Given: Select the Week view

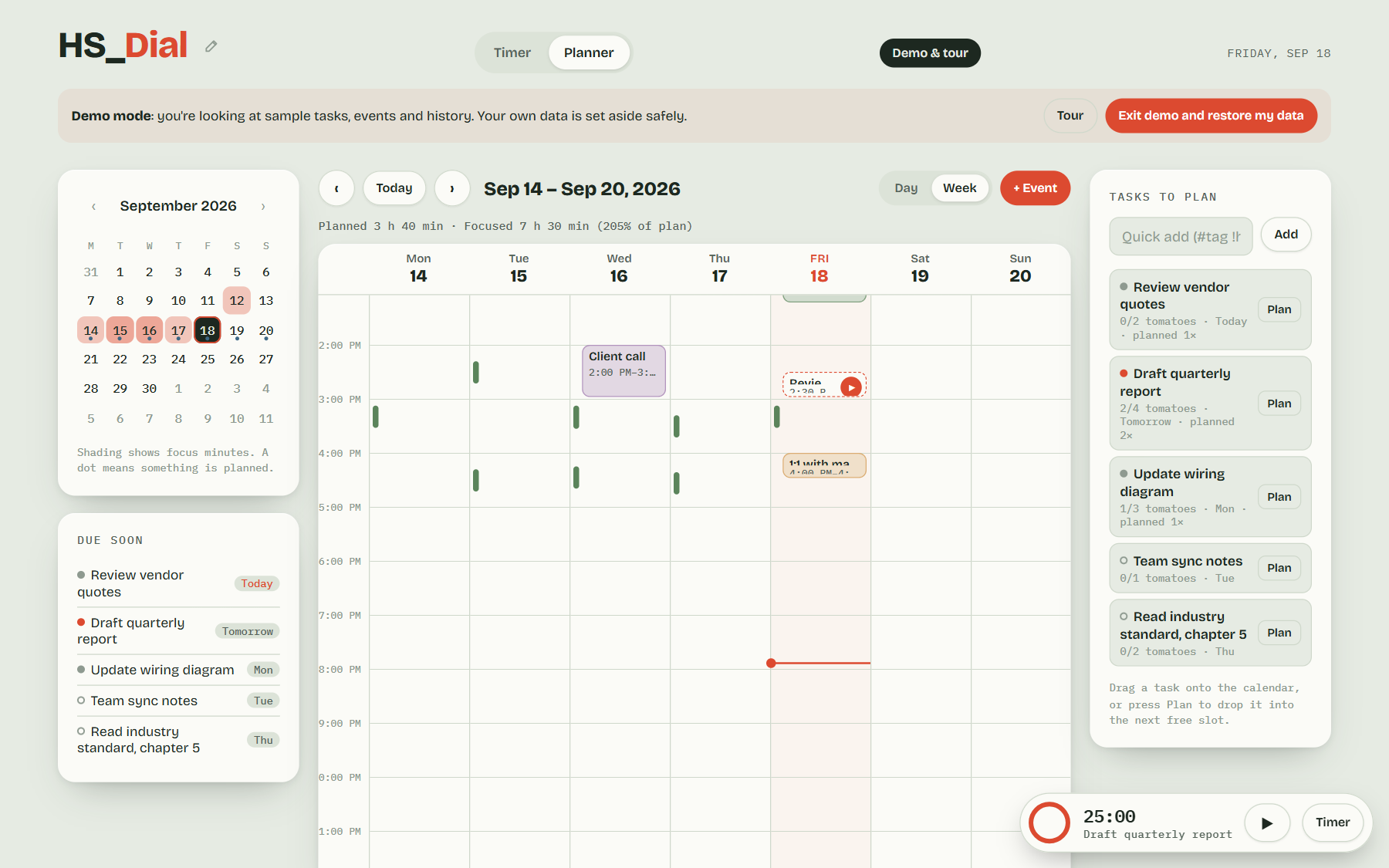Looking at the screenshot, I should coord(960,188).
